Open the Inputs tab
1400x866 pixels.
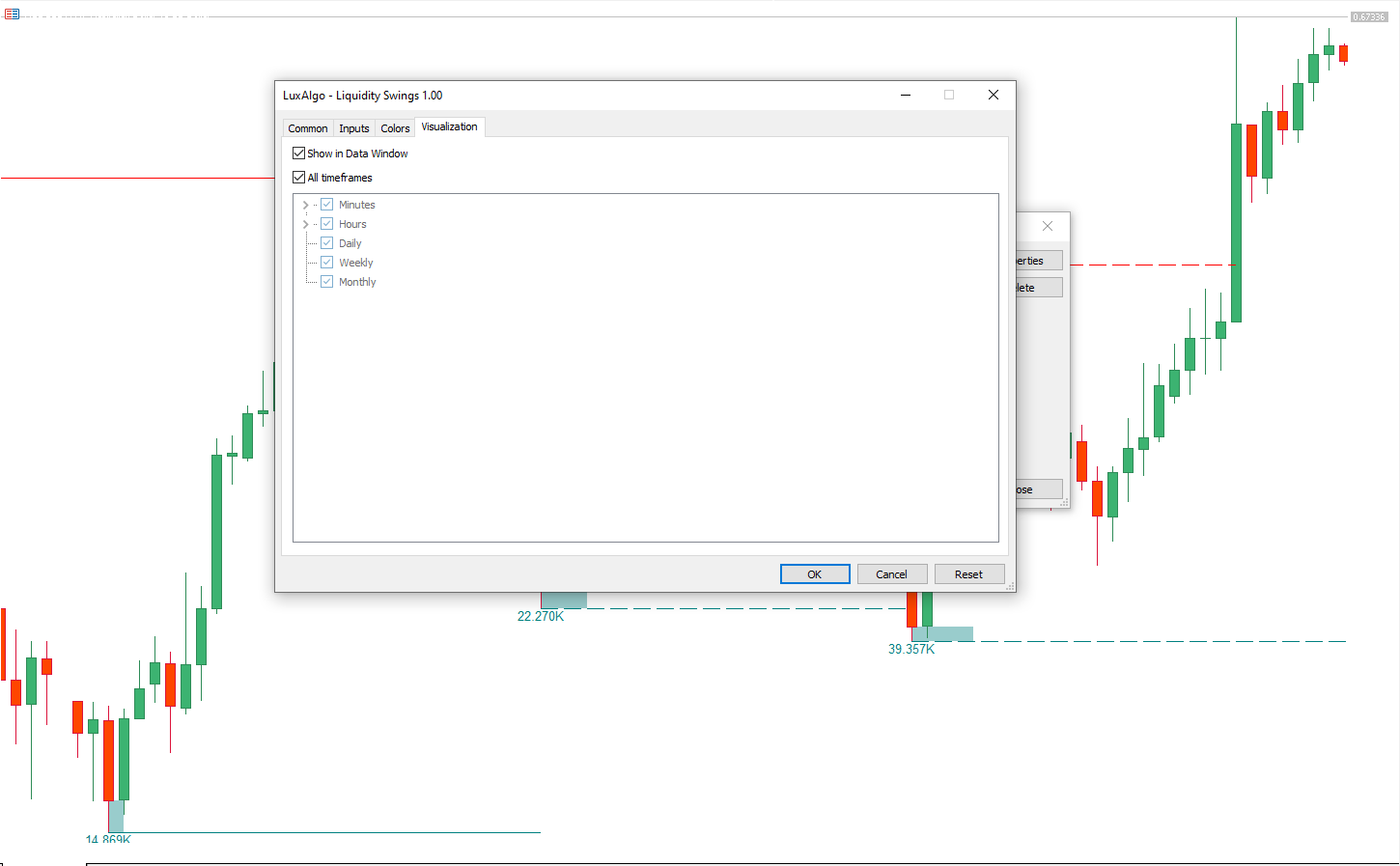(x=354, y=128)
